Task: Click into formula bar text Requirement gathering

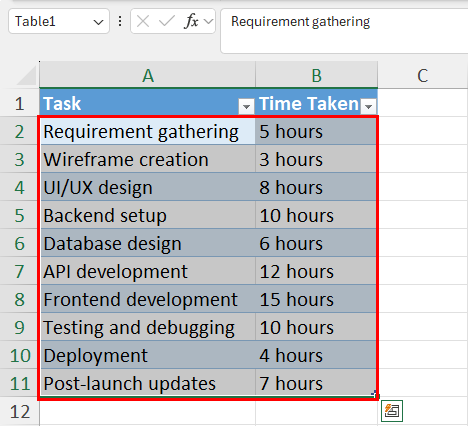Action: (x=301, y=22)
